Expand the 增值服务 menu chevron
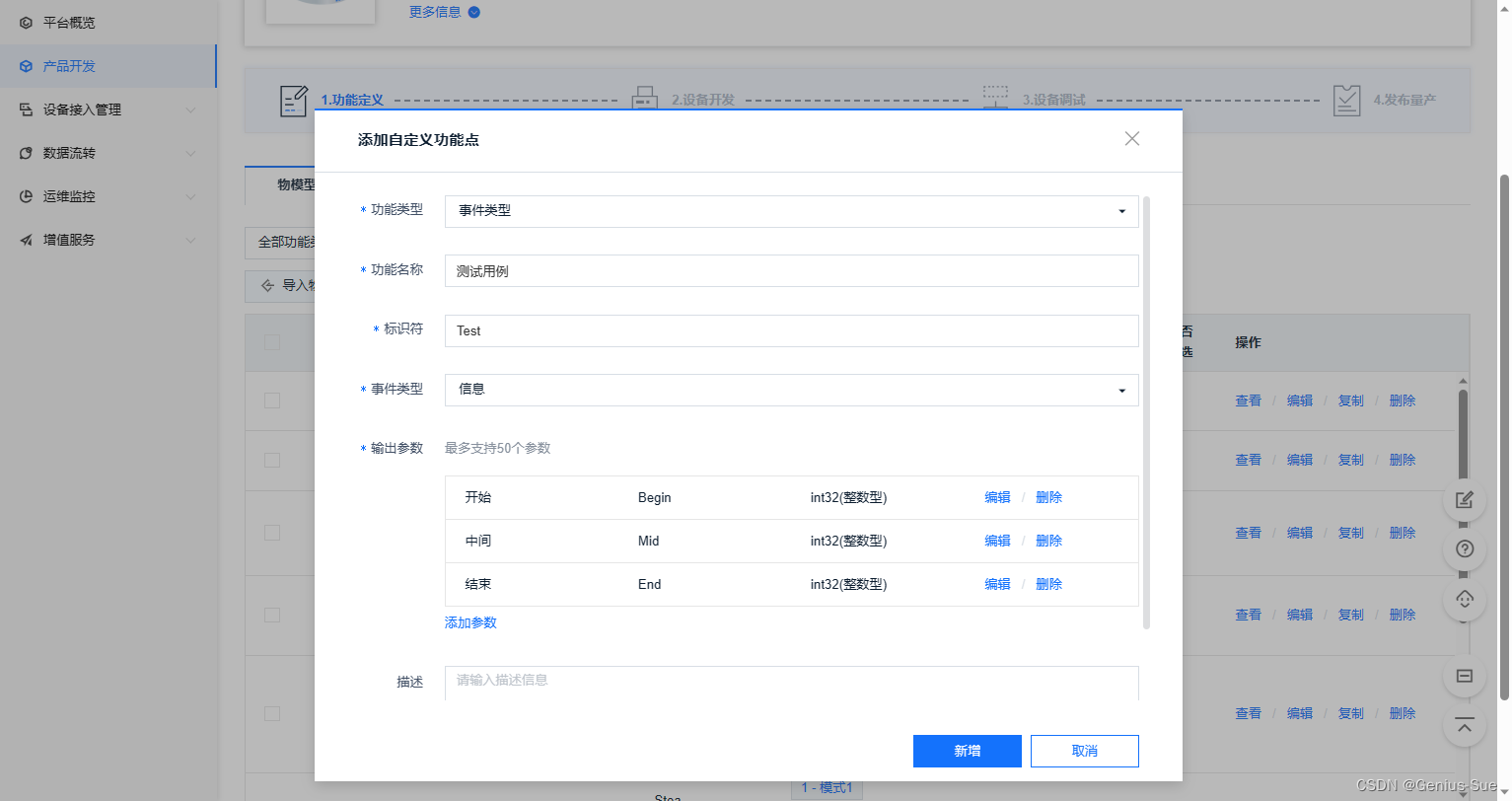The height and width of the screenshot is (801, 1512). point(190,240)
